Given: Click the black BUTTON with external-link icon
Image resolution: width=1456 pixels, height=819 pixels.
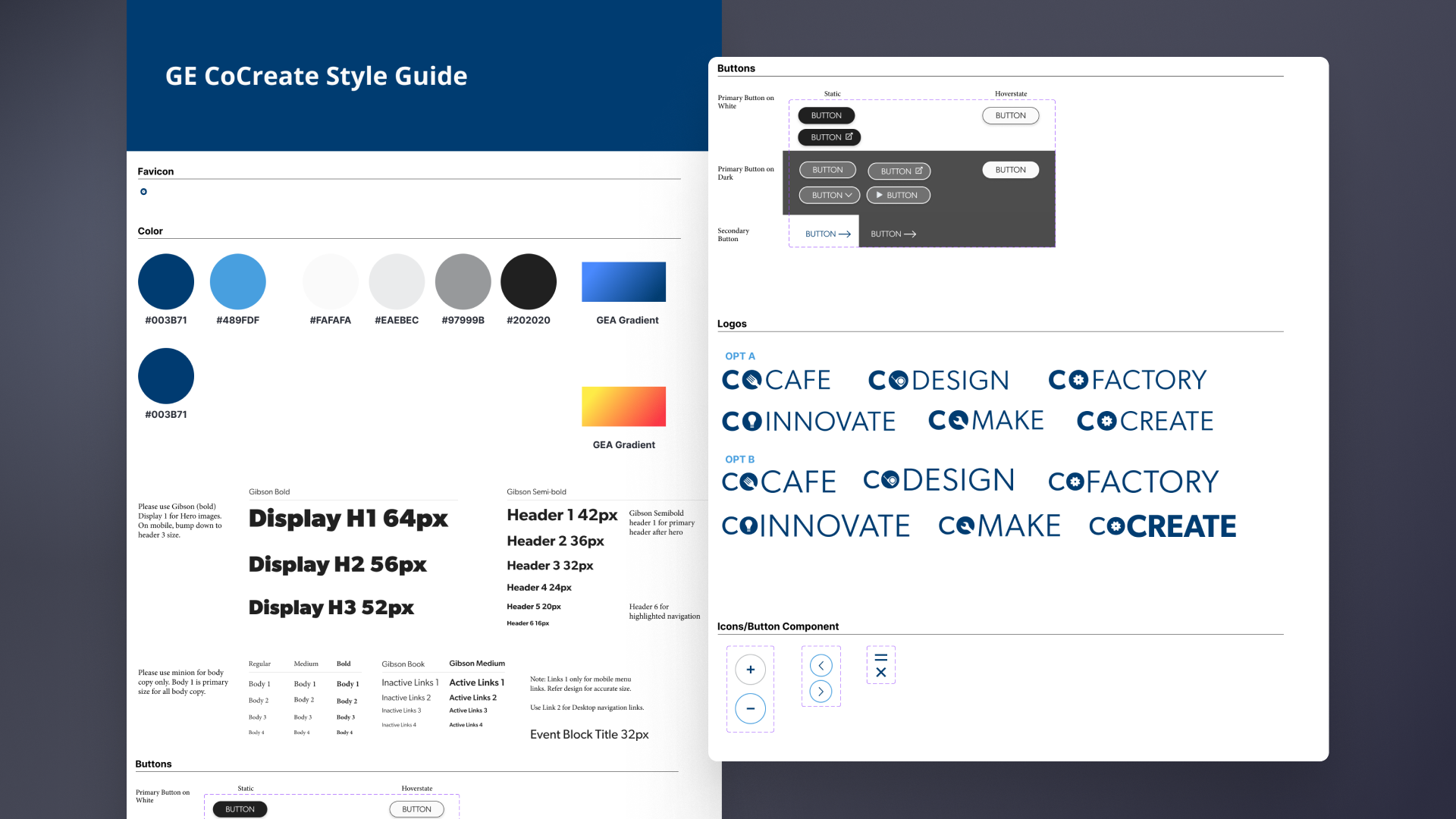Looking at the screenshot, I should tap(830, 137).
